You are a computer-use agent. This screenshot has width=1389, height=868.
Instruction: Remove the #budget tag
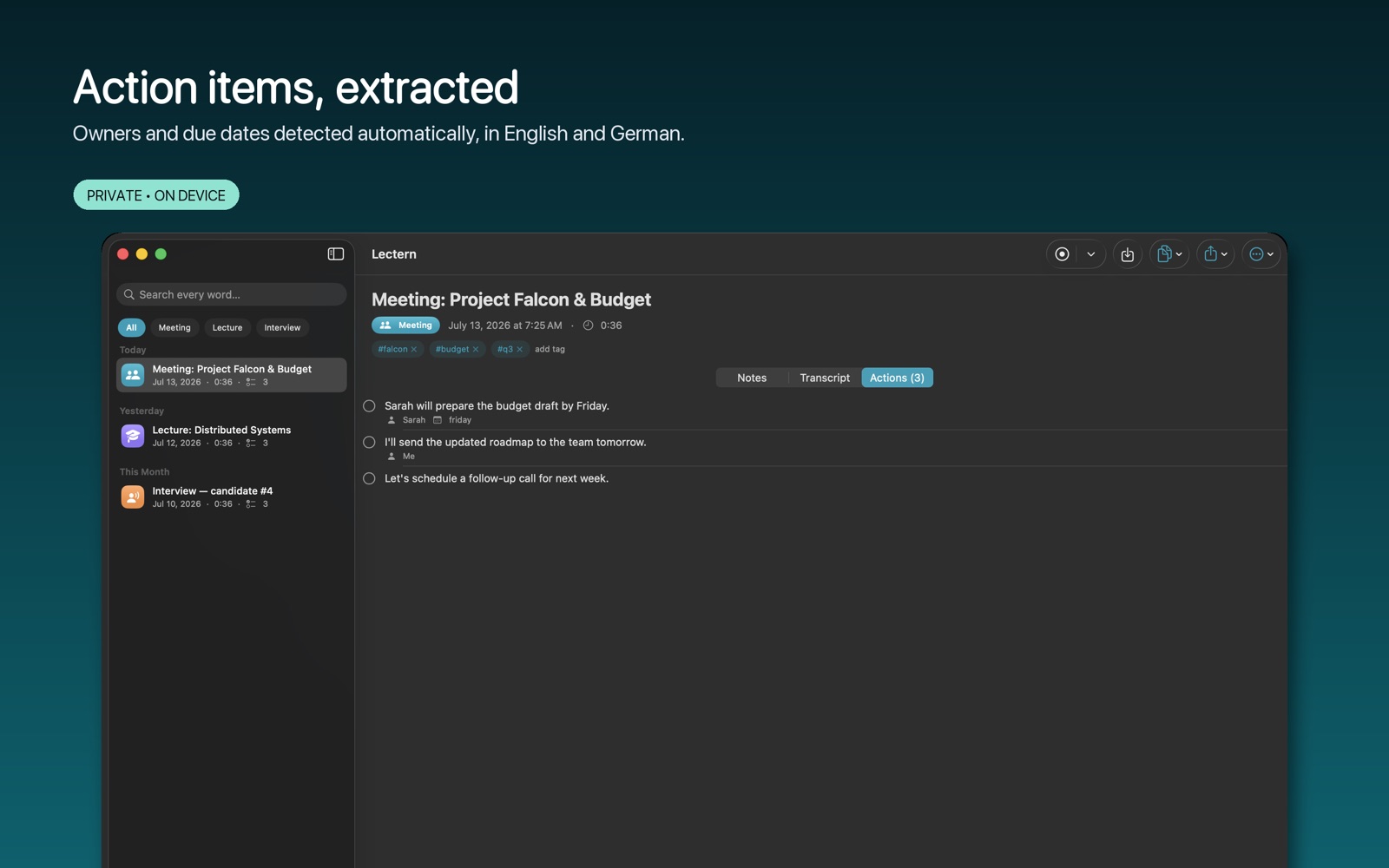pos(476,349)
